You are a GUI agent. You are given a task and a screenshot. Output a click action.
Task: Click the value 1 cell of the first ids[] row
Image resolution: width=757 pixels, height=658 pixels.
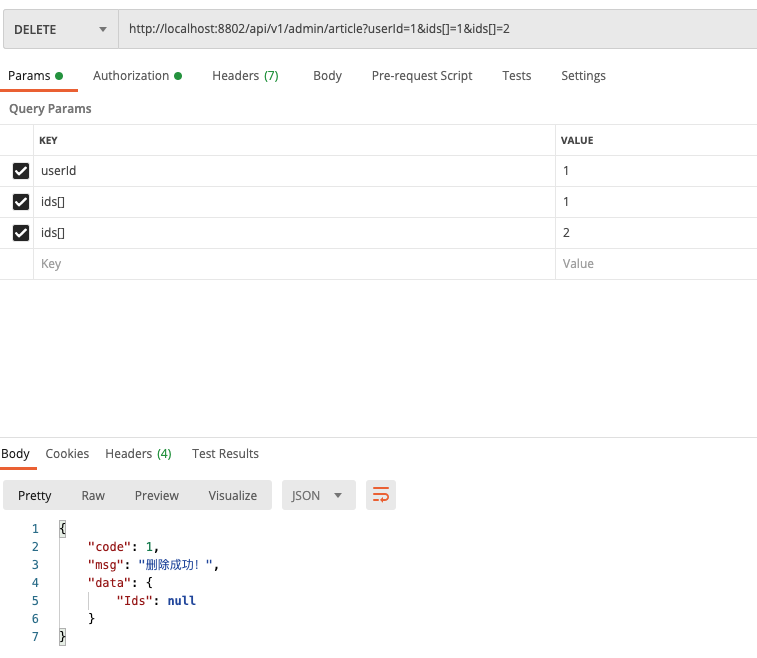(656, 202)
